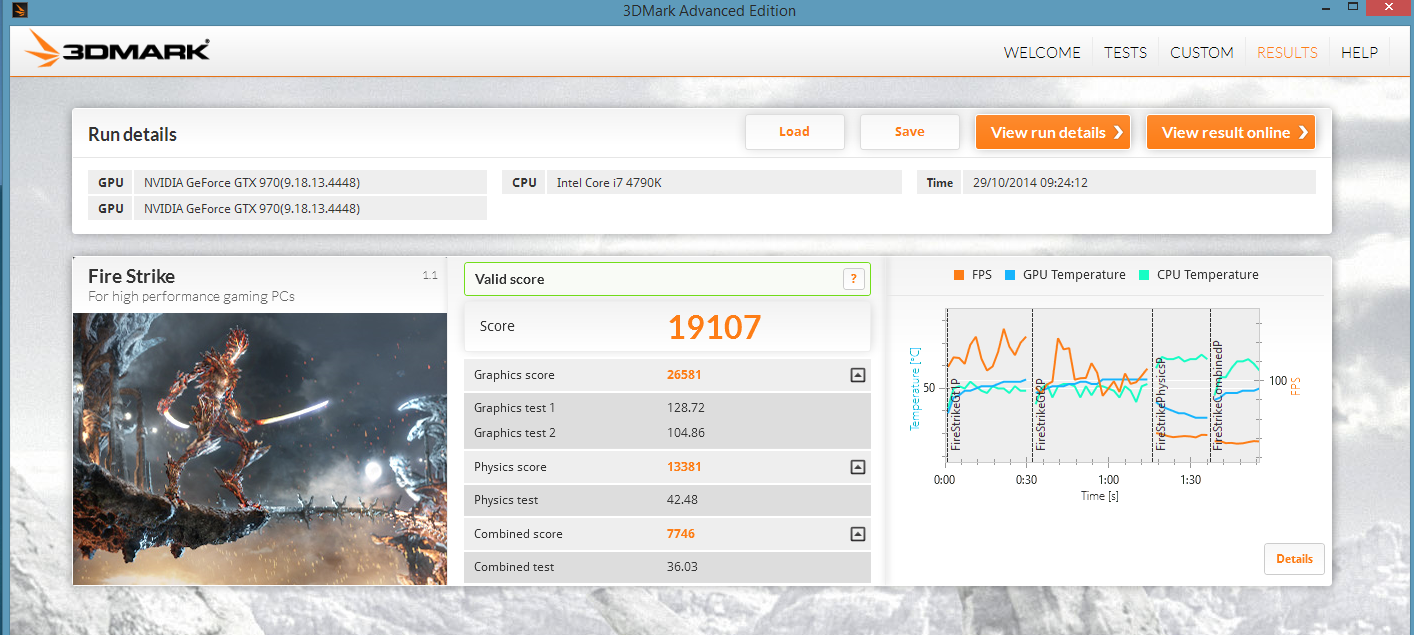Screen dimensions: 1414x635
Task: Click the Save button
Action: tap(910, 132)
